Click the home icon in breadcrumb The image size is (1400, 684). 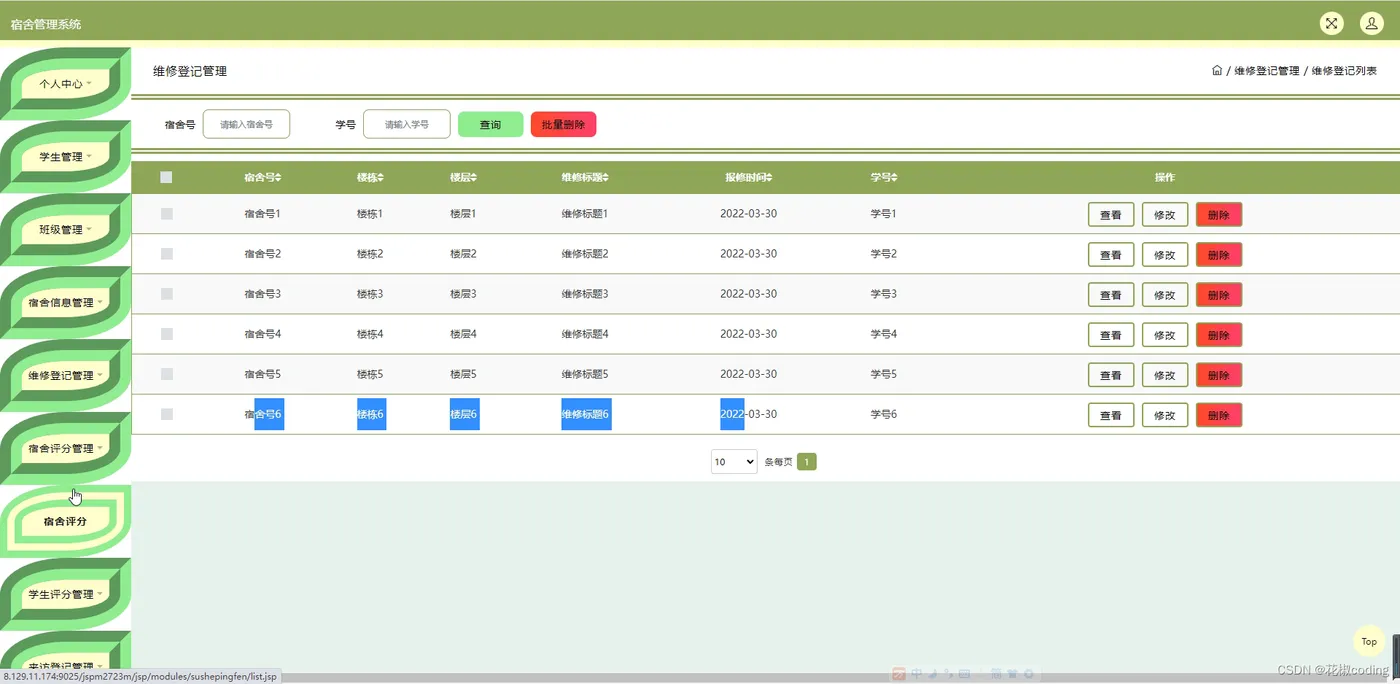[x=1217, y=71]
